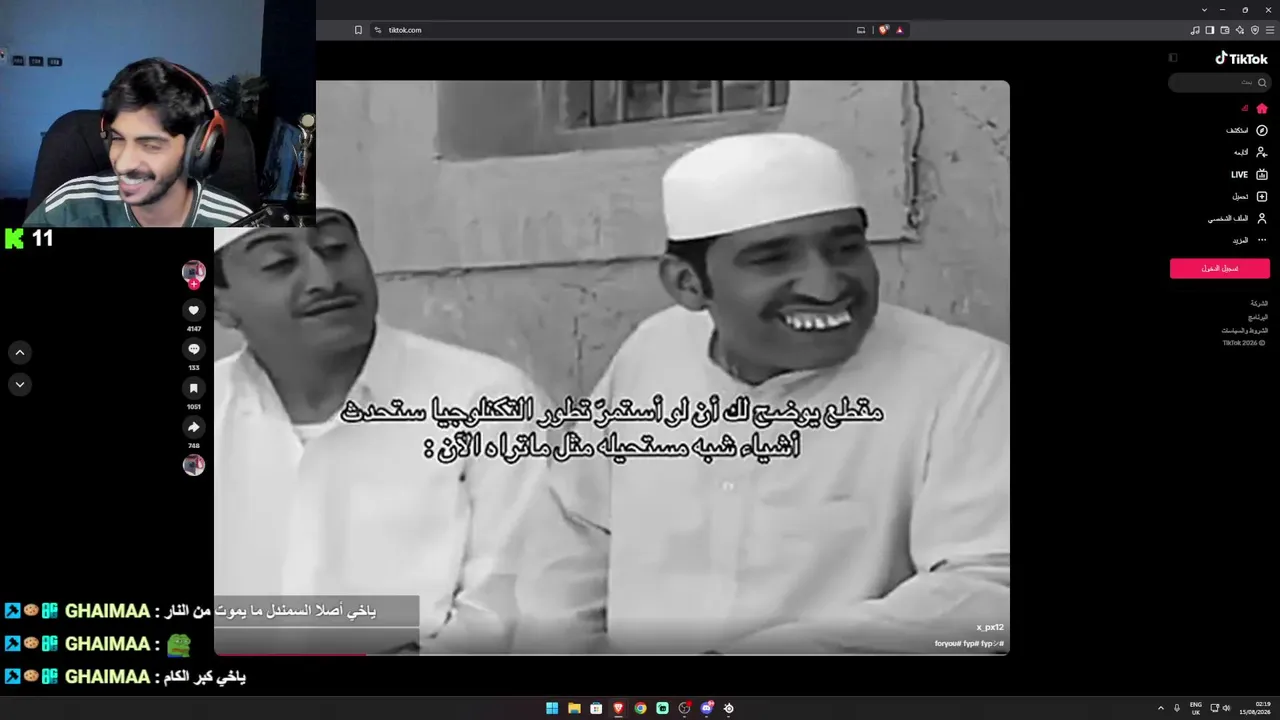Image resolution: width=1280 pixels, height=720 pixels.
Task: Like the TikTok video with the heart icon
Action: (x=194, y=310)
